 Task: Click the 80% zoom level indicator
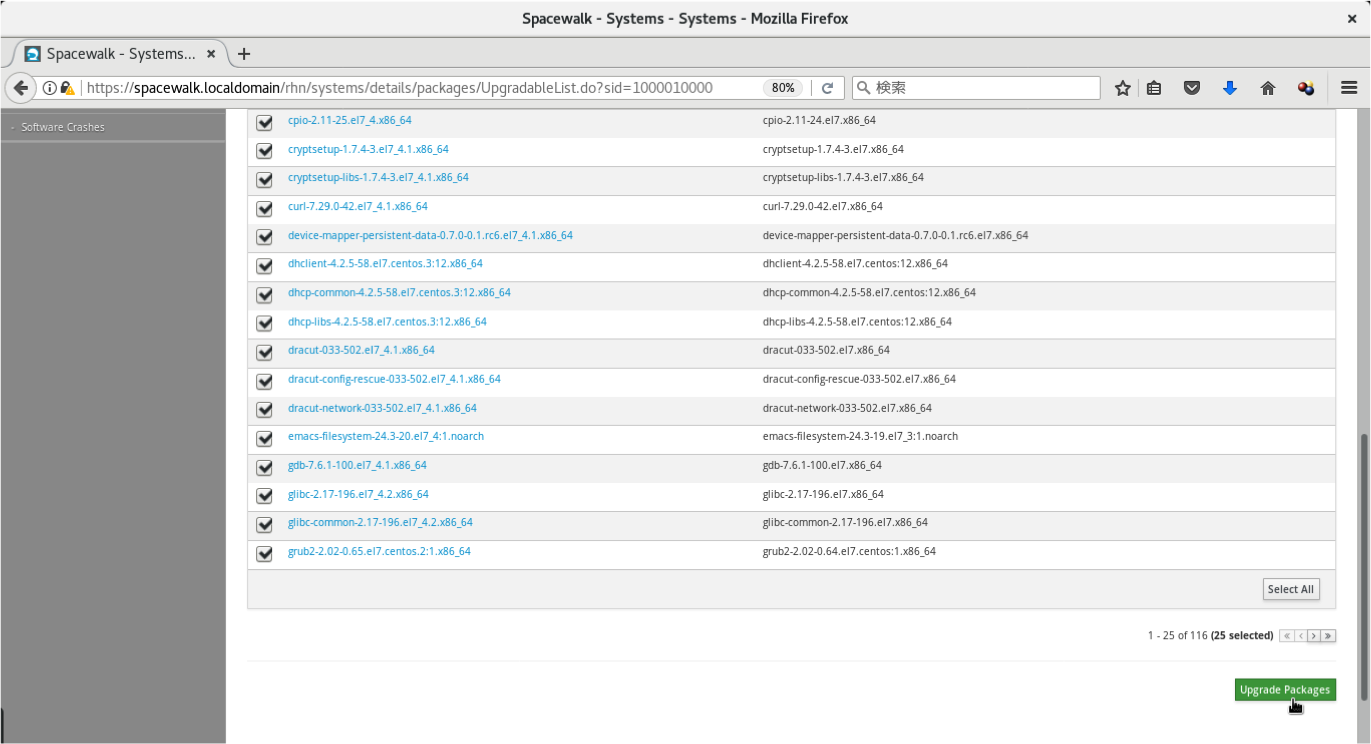point(783,88)
